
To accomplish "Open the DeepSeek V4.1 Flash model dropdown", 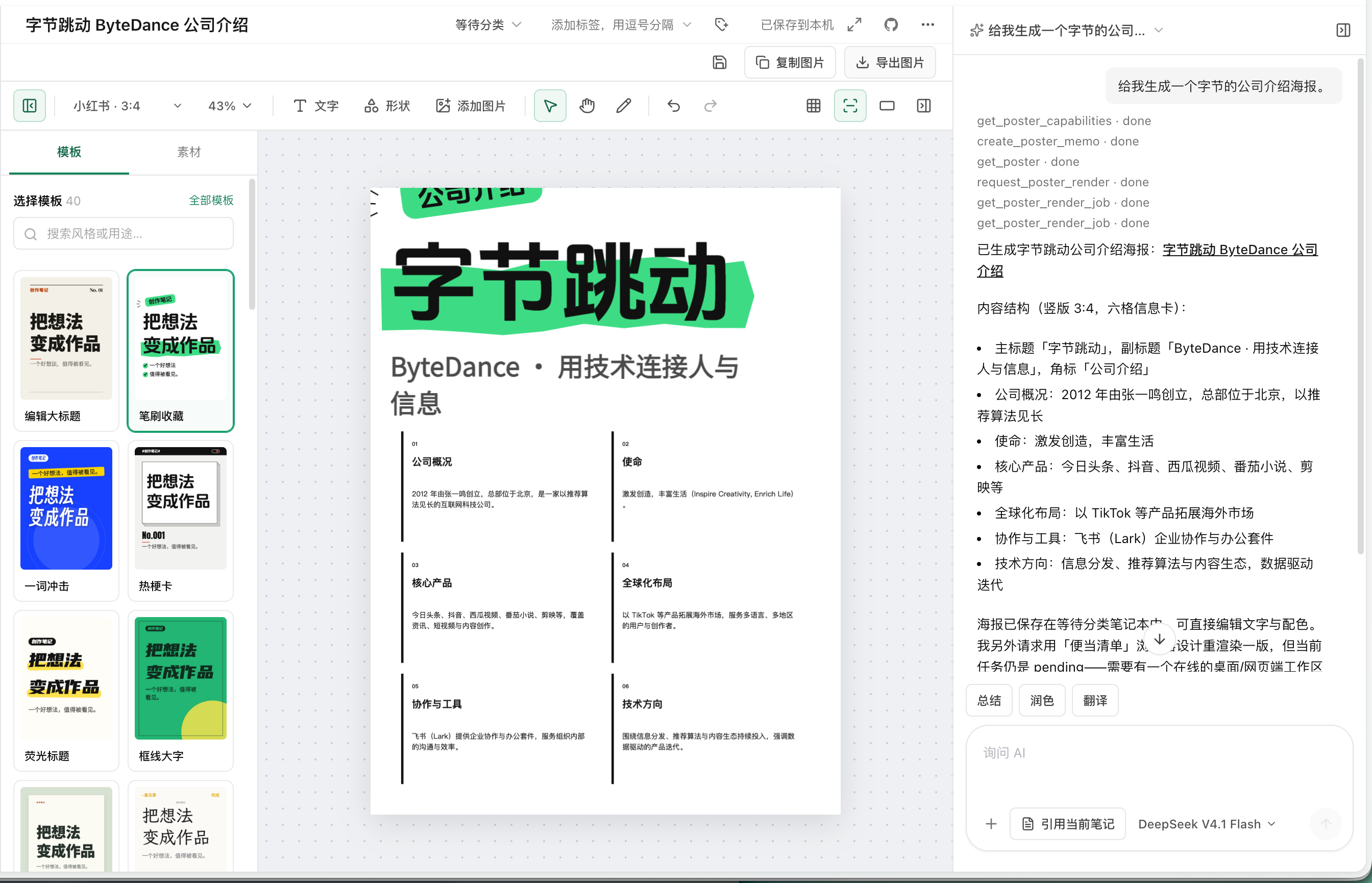I will [1206, 823].
